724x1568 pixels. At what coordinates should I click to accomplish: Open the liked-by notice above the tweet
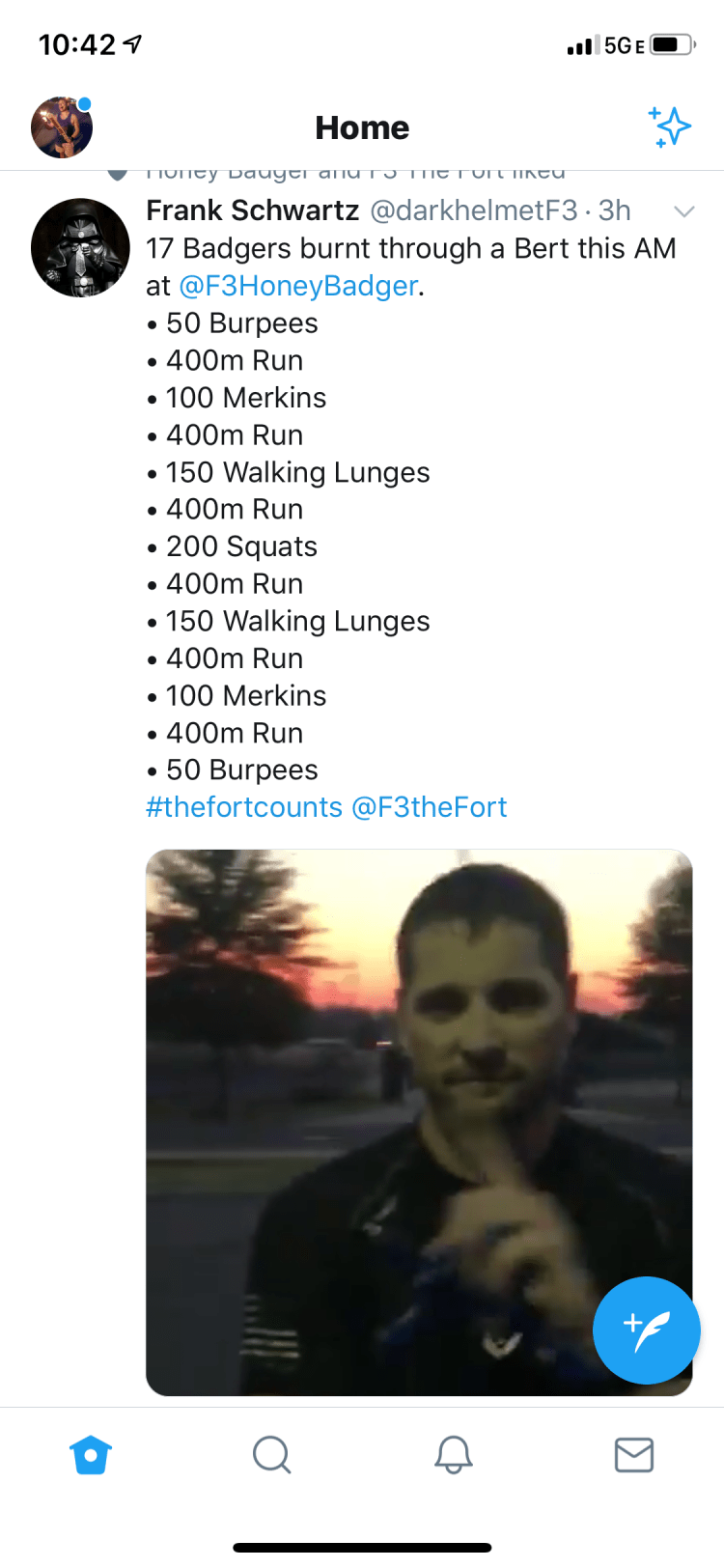(354, 171)
